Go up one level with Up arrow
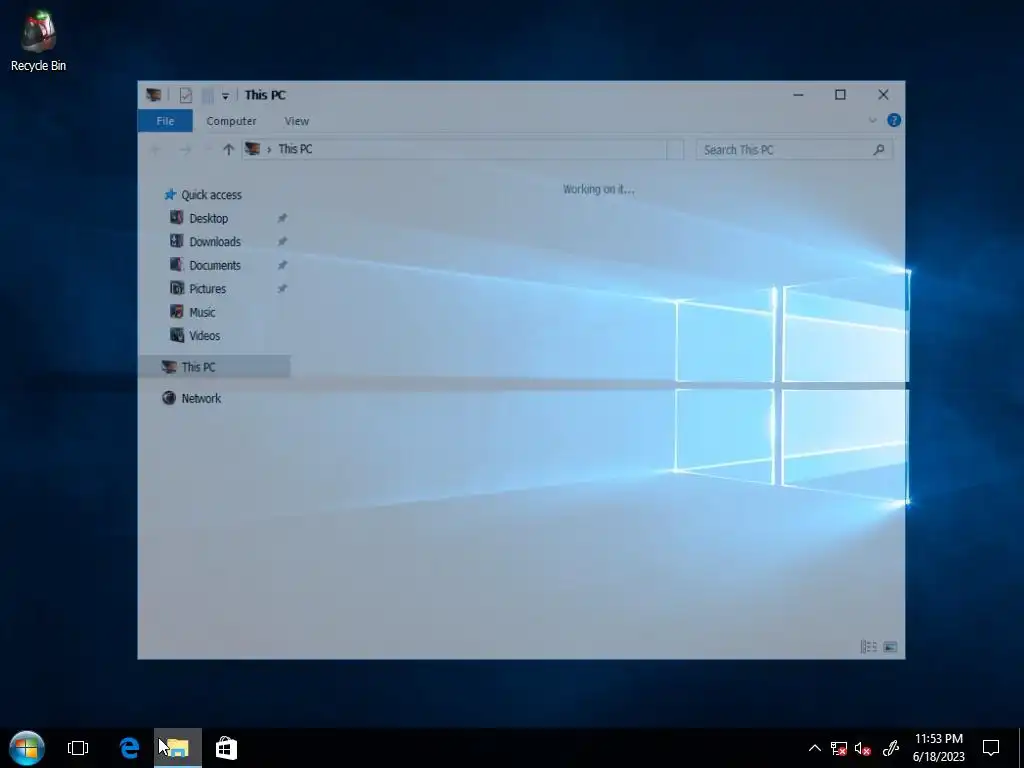 [x=228, y=150]
